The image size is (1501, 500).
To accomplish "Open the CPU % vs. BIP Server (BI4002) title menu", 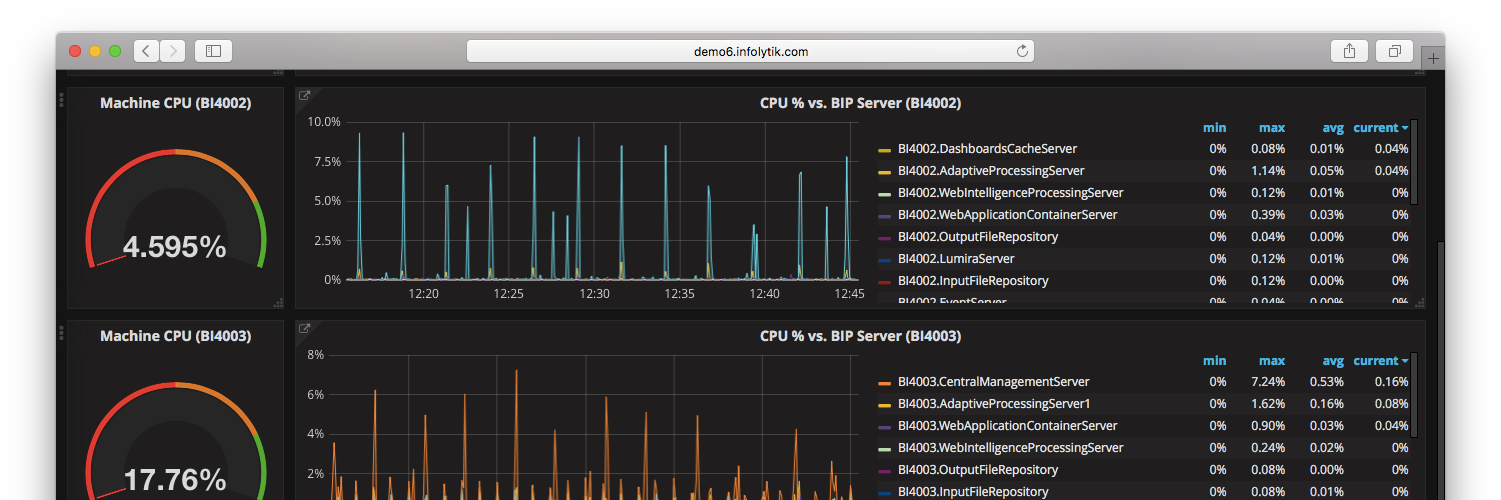I will coord(860,103).
